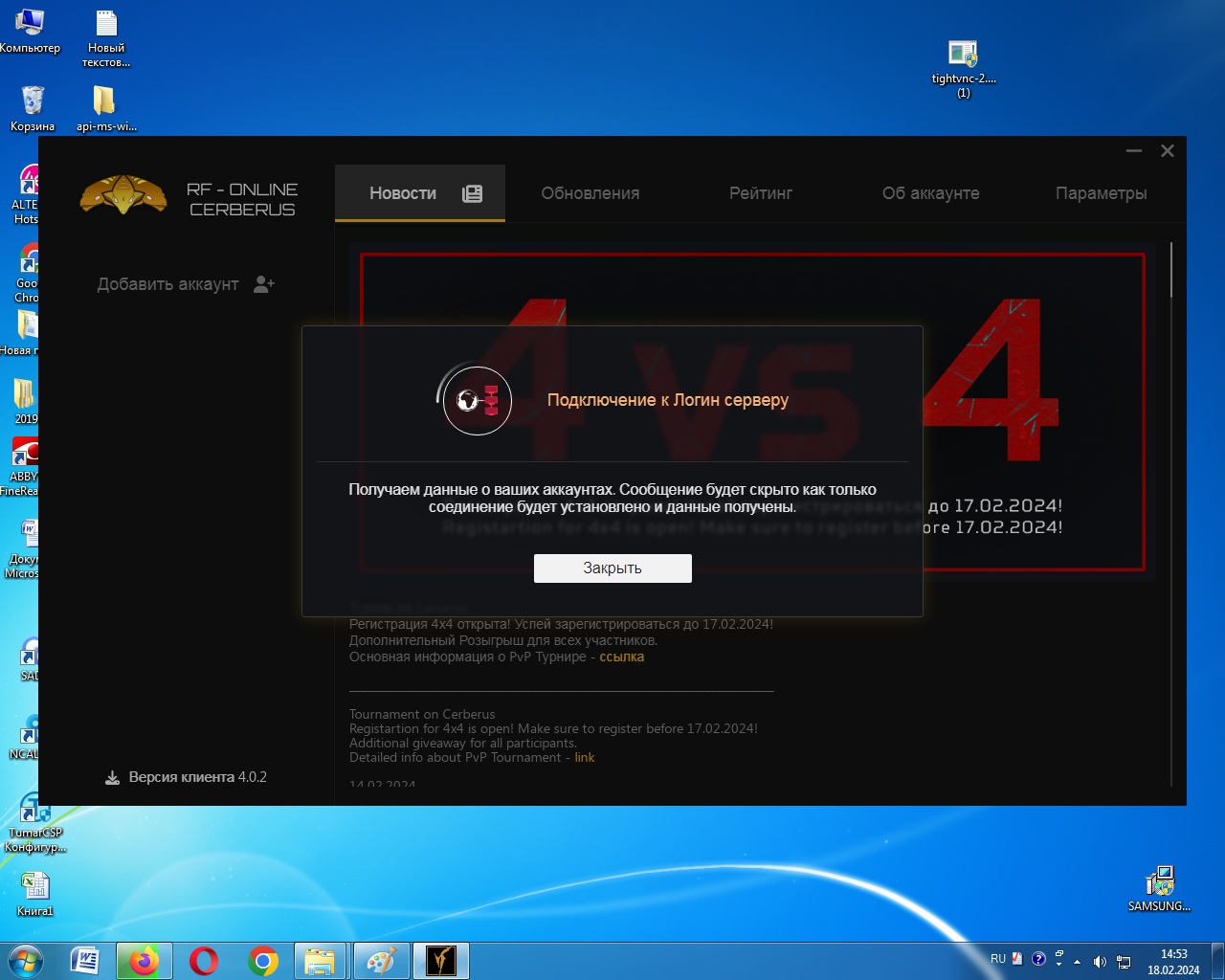
Task: Open Opera browser from the taskbar
Action: [x=204, y=961]
